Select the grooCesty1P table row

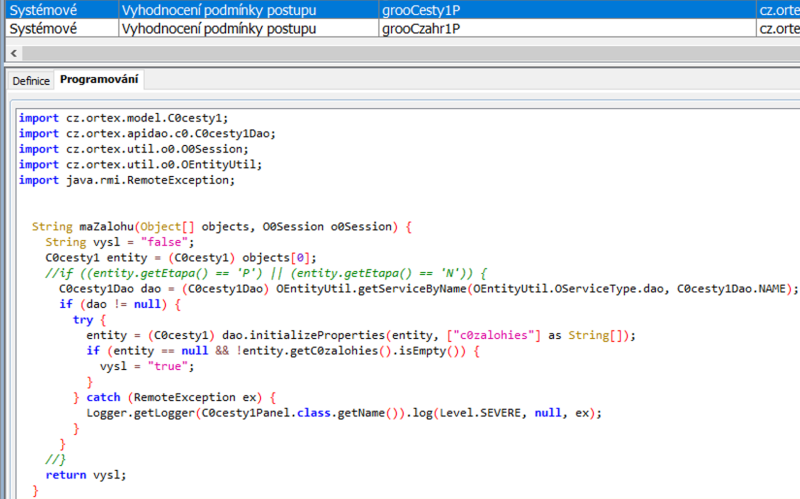420,10
